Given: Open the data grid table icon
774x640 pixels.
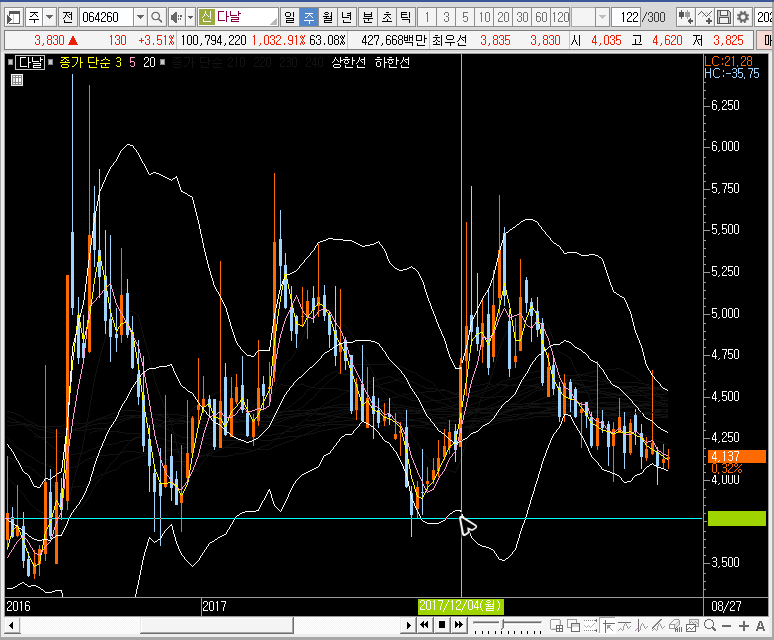Looking at the screenshot, I should (x=17, y=80).
